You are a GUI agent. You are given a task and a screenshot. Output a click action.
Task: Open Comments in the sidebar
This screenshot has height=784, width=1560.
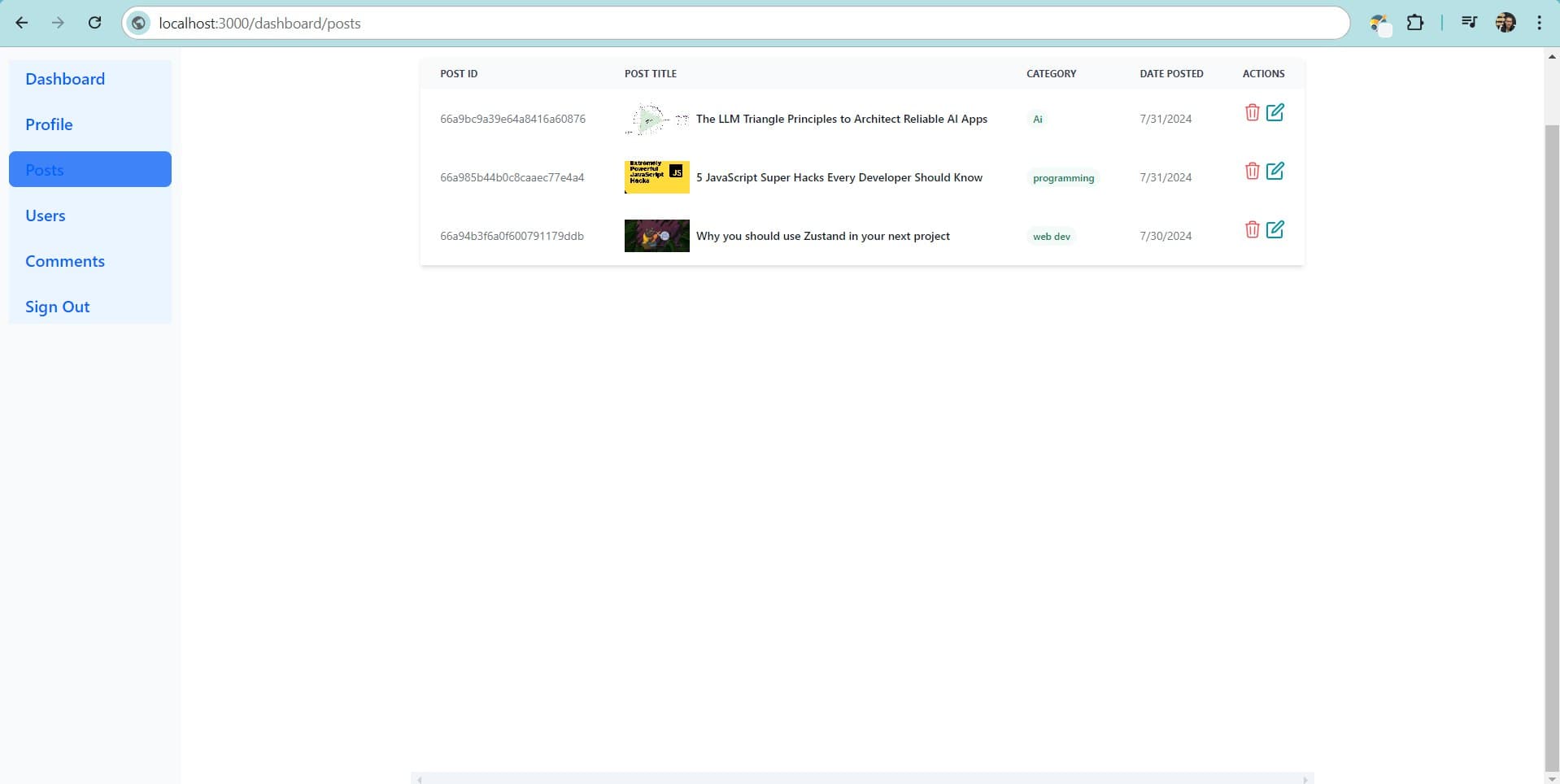[x=65, y=261]
